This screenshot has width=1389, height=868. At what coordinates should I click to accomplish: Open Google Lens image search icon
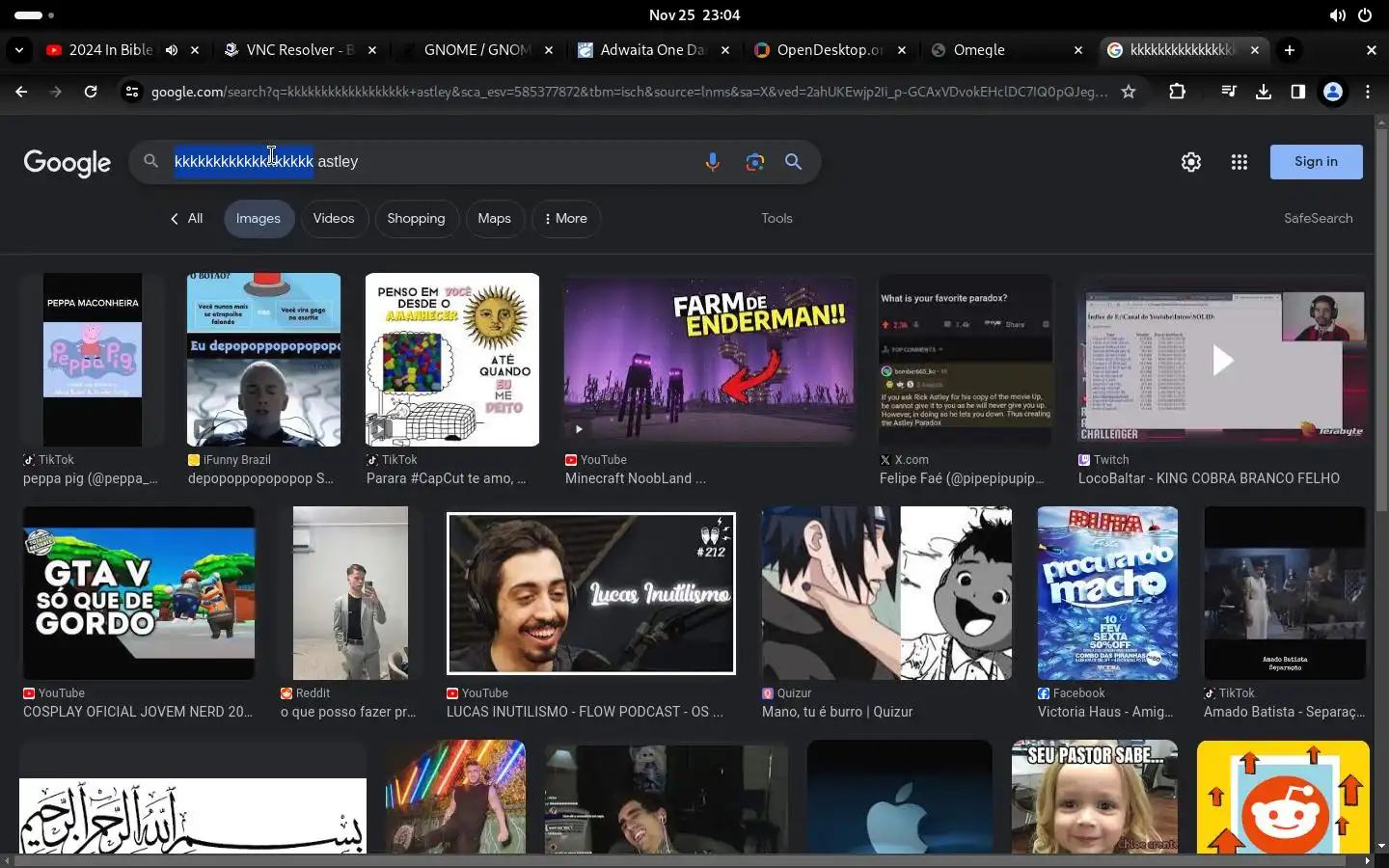754,162
